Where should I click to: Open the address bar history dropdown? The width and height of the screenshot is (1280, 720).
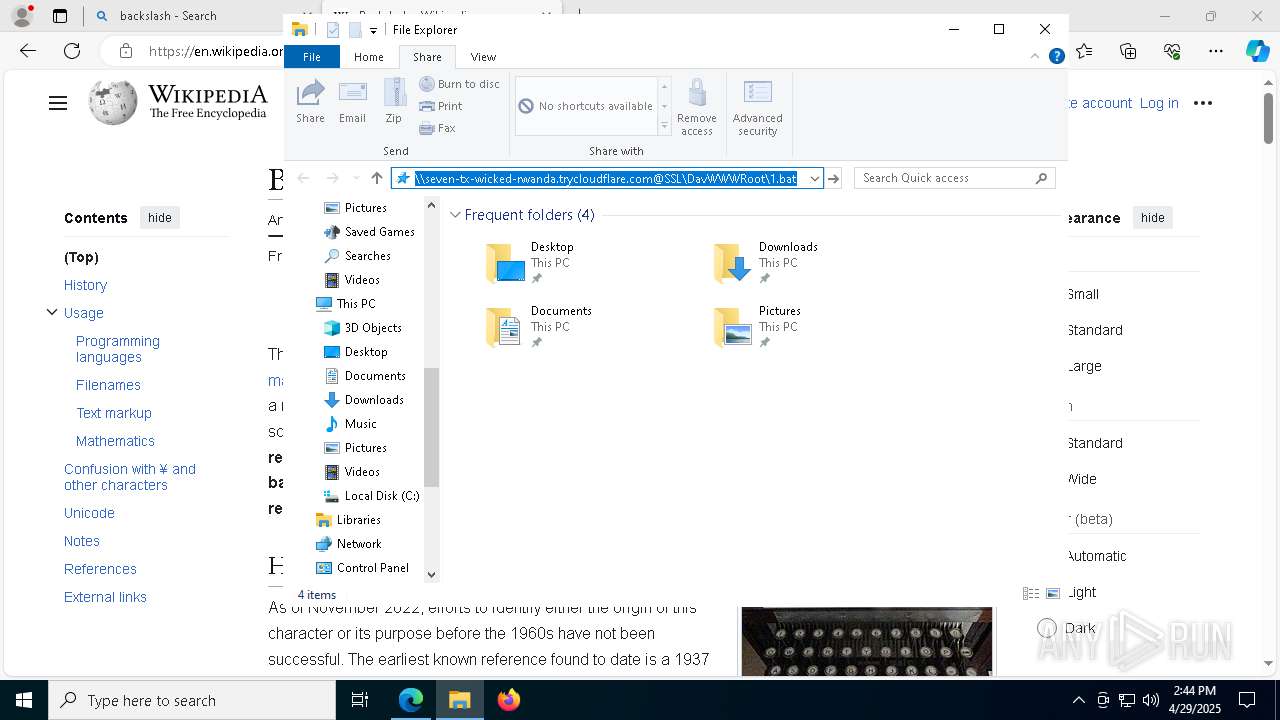tap(814, 178)
